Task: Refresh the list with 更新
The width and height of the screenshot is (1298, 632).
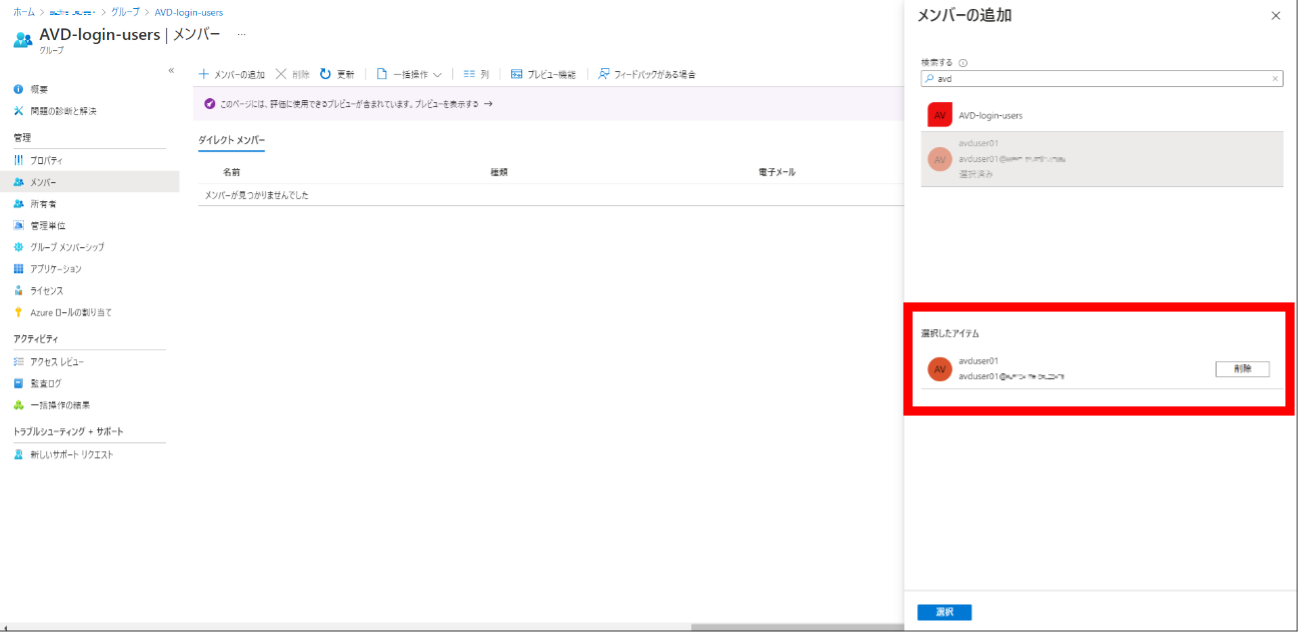Action: (337, 74)
